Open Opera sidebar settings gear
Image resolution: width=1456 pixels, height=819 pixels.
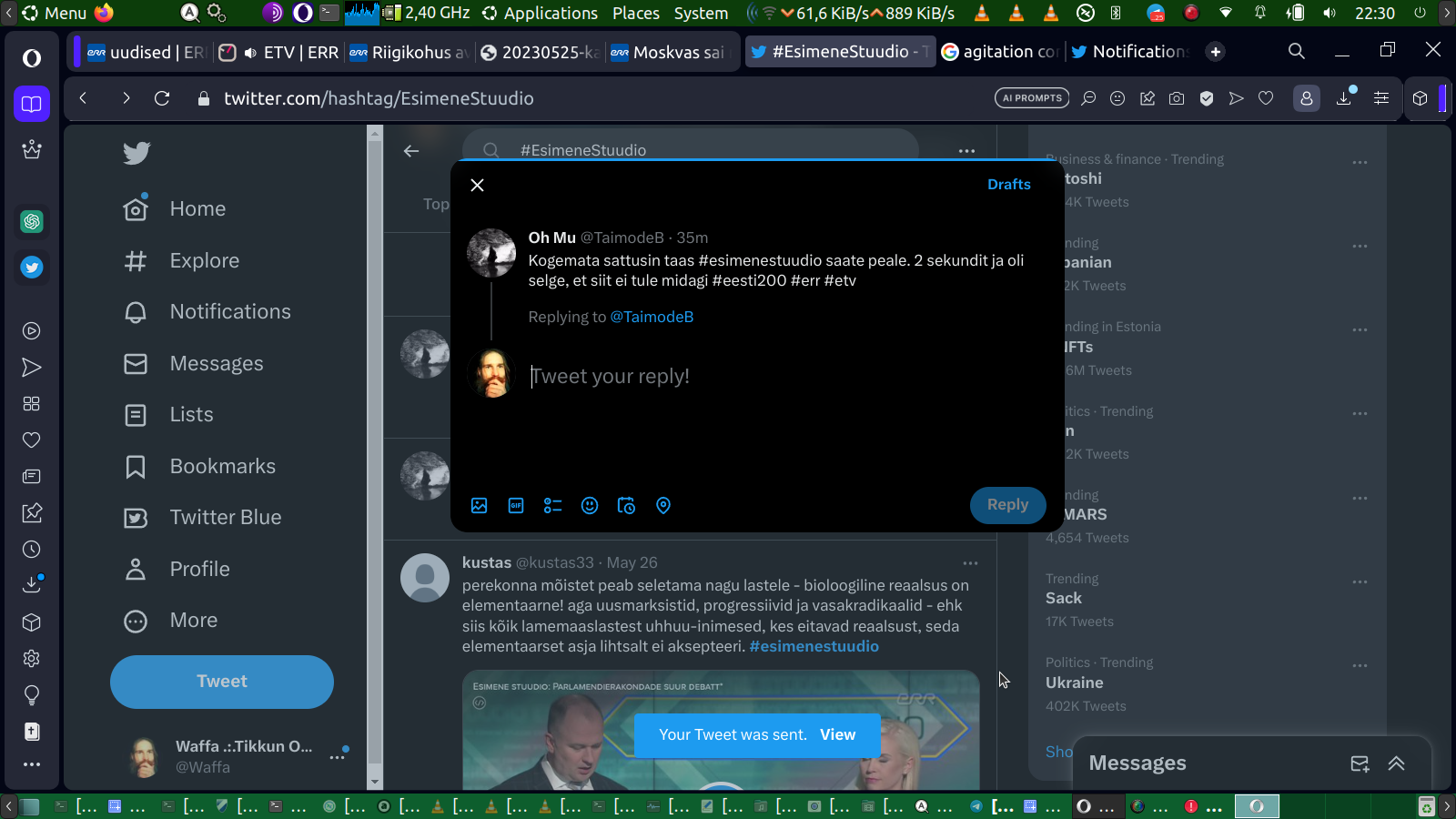[x=32, y=659]
